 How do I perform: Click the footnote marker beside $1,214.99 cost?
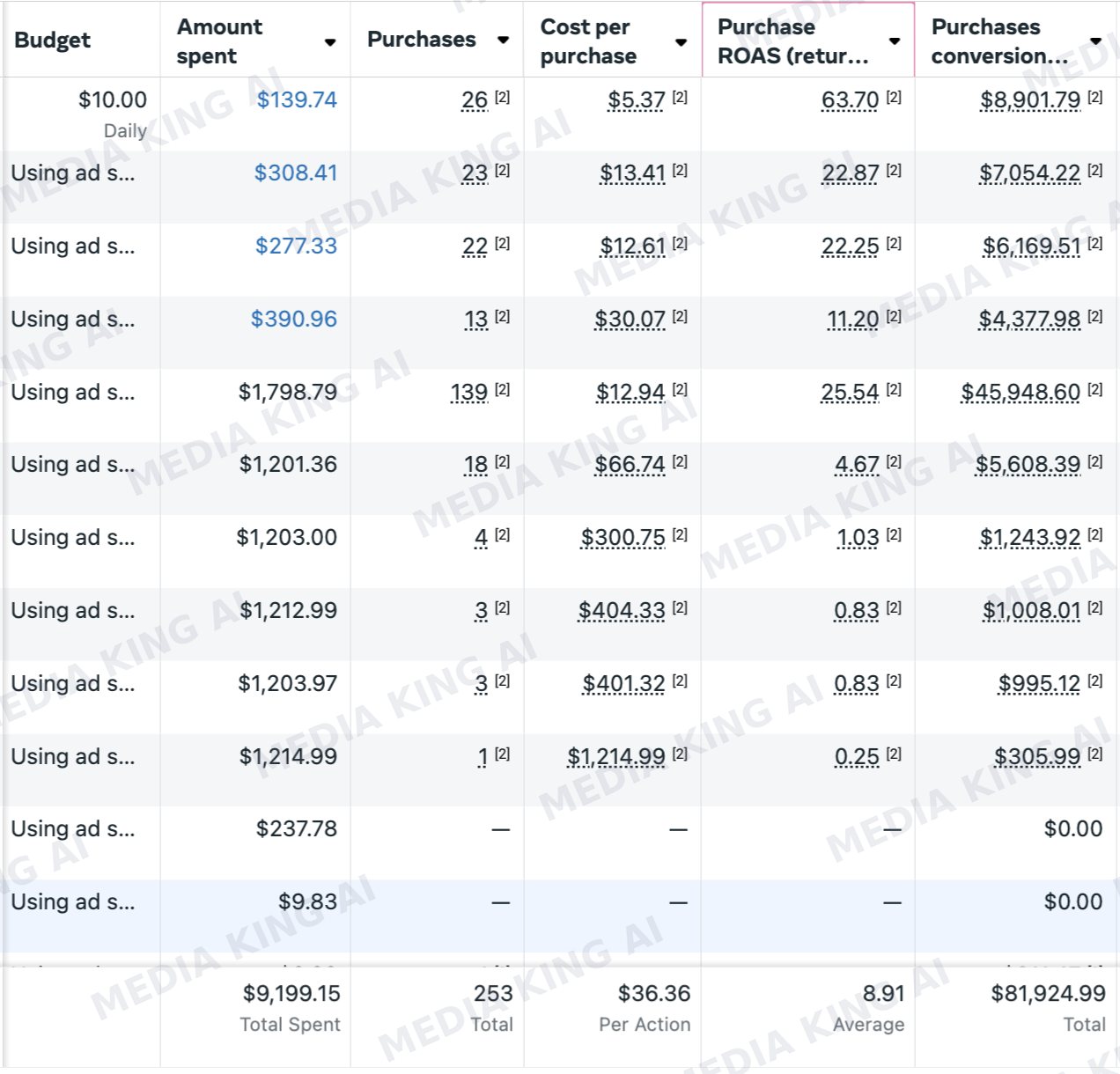680,754
